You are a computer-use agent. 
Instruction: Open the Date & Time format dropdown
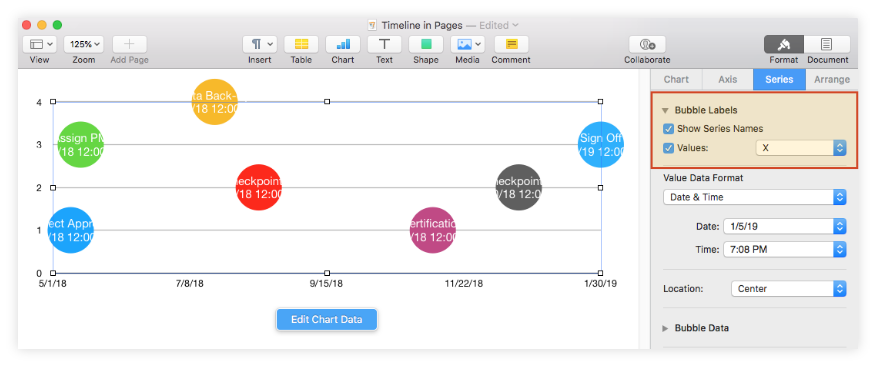click(x=755, y=197)
